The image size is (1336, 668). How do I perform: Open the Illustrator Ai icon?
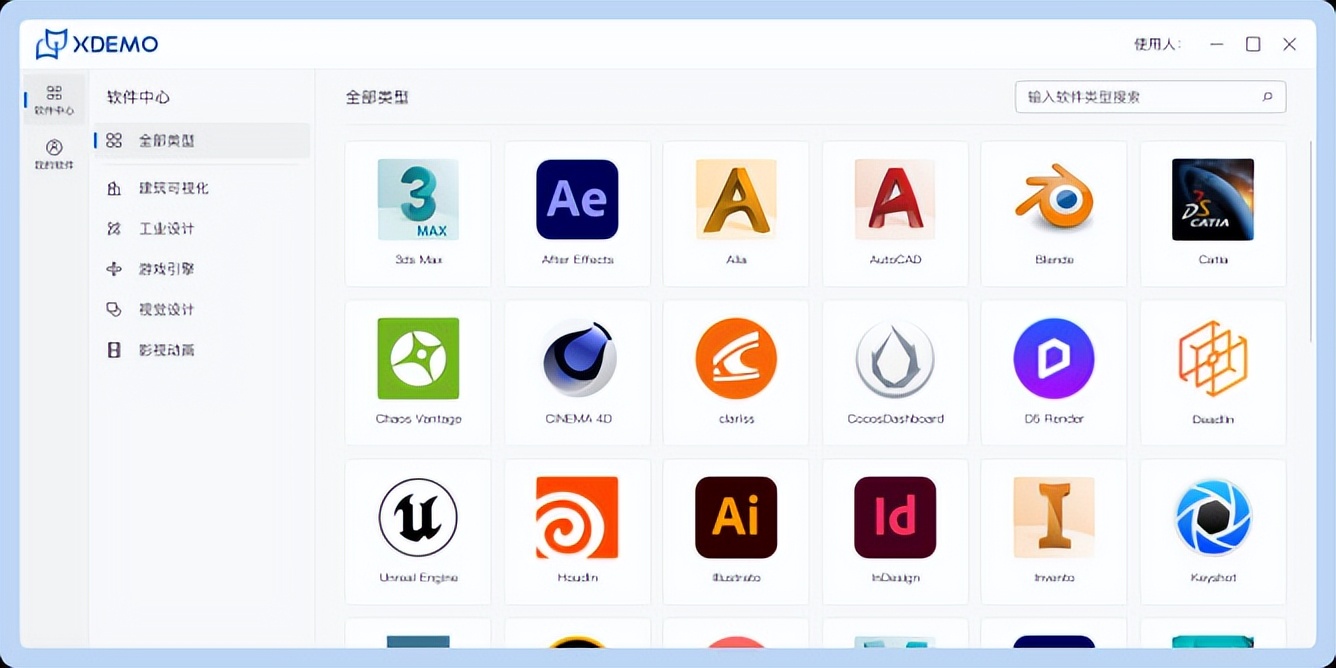tap(736, 517)
